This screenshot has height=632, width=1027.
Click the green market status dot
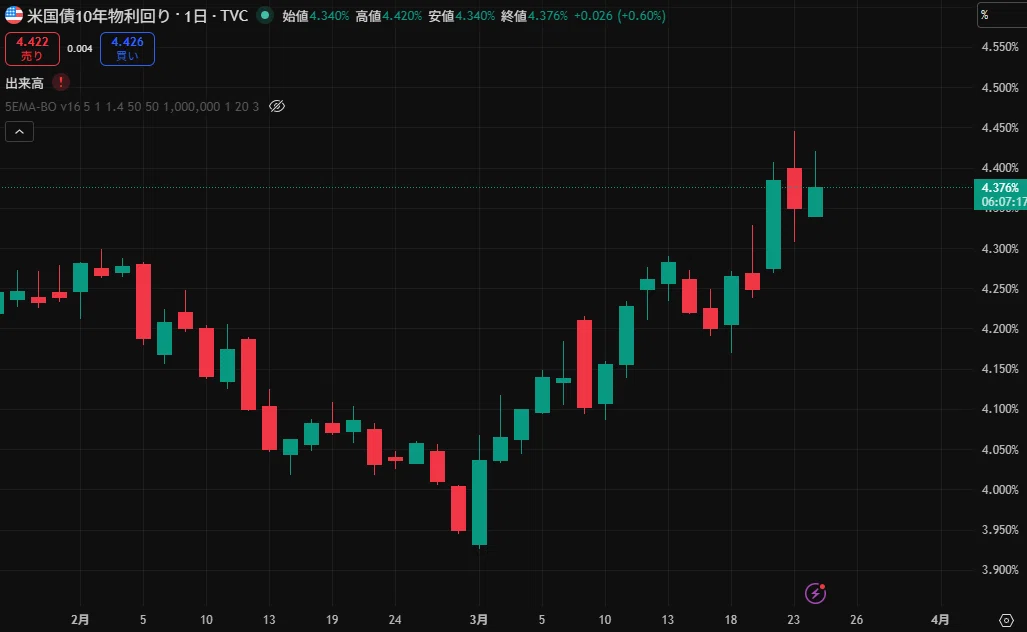pyautogui.click(x=265, y=15)
